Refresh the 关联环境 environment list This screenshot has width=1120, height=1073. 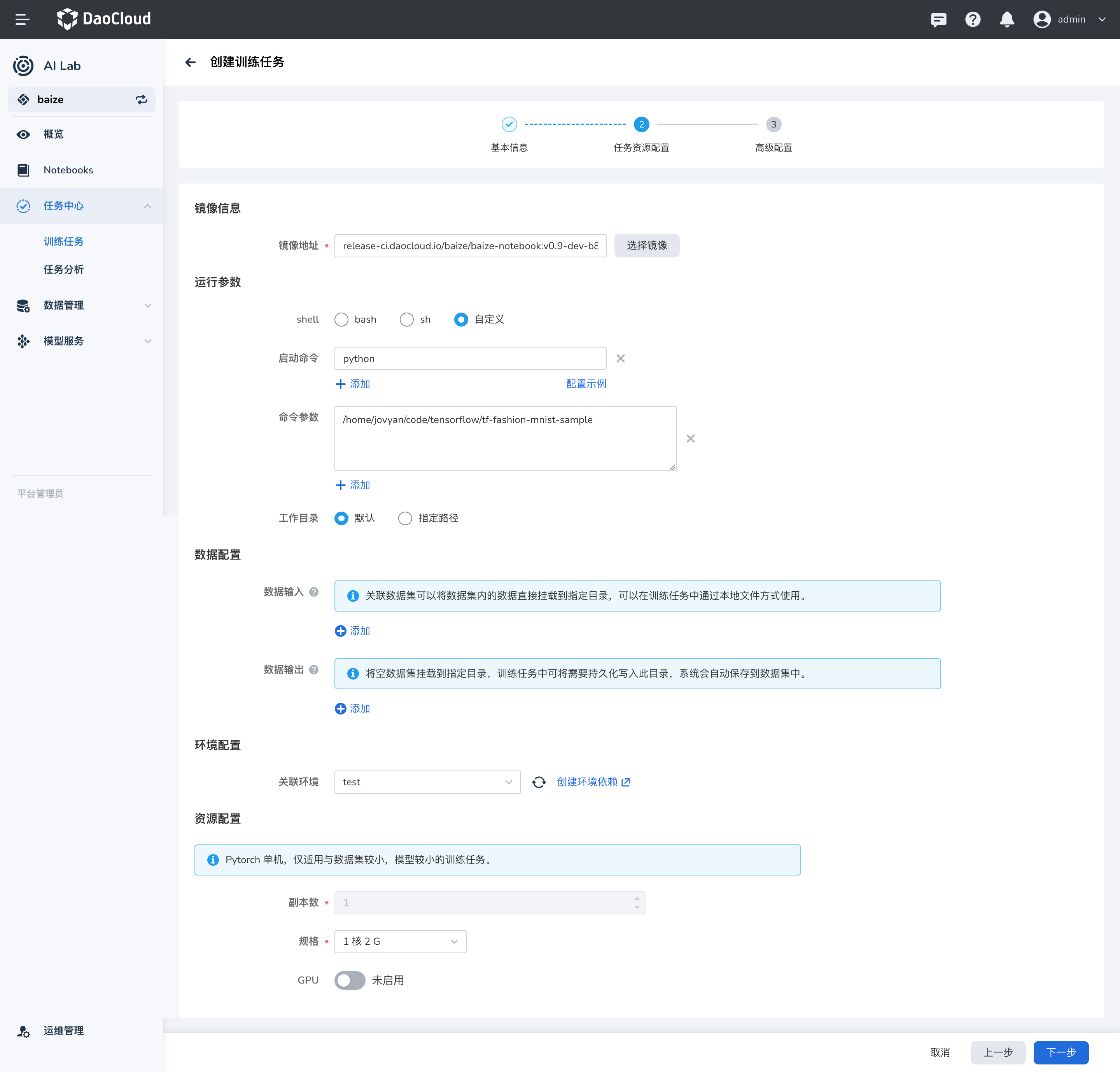pos(539,781)
